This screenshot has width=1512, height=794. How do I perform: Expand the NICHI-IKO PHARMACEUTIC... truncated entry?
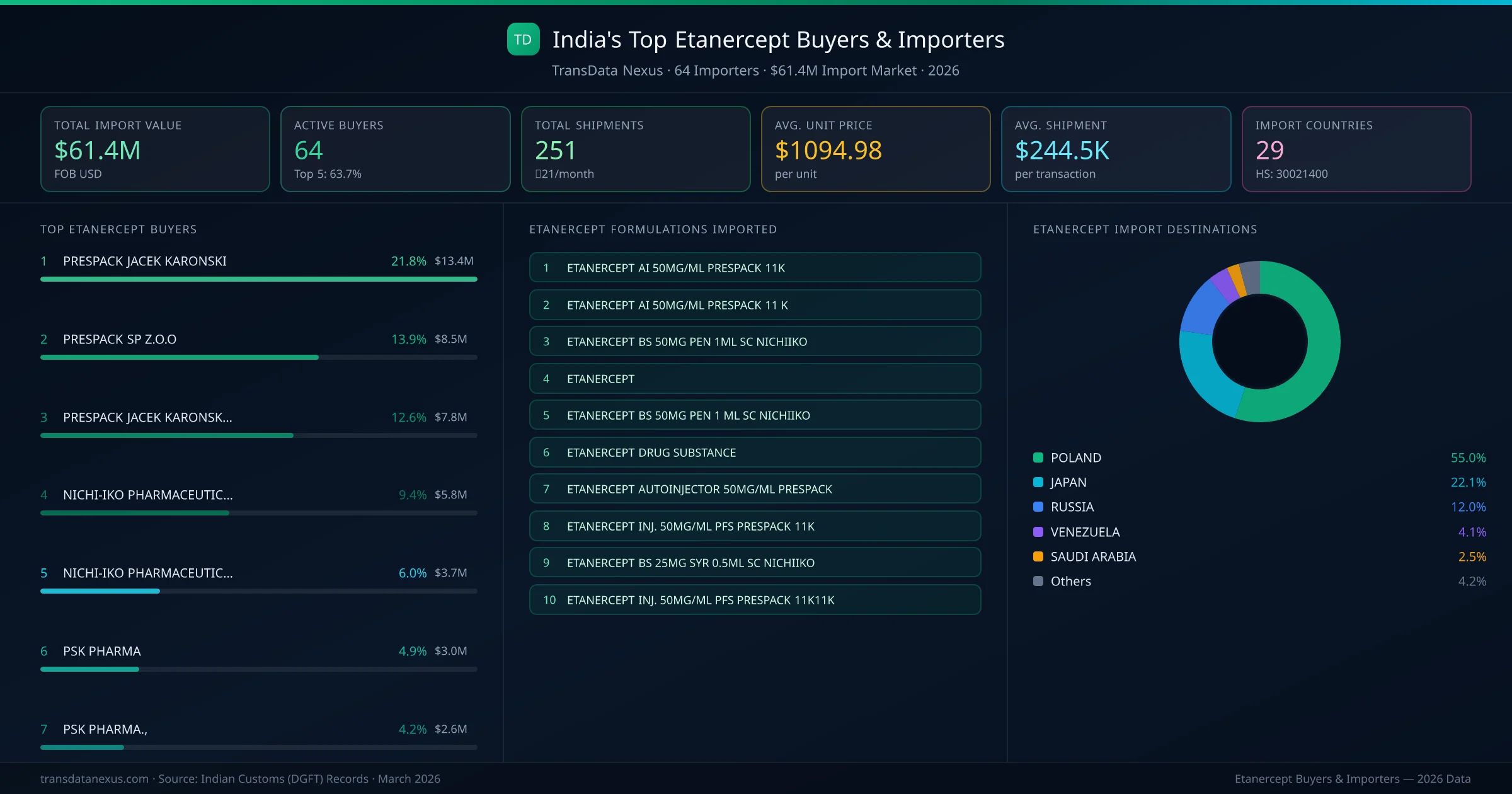148,495
